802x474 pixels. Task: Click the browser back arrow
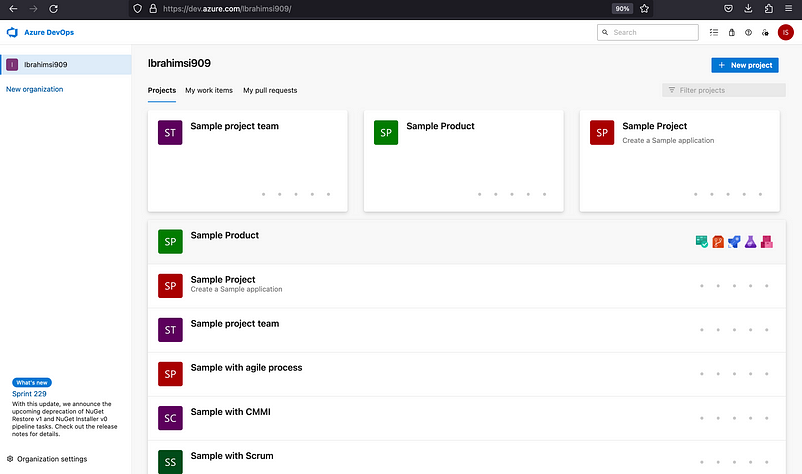pos(13,9)
